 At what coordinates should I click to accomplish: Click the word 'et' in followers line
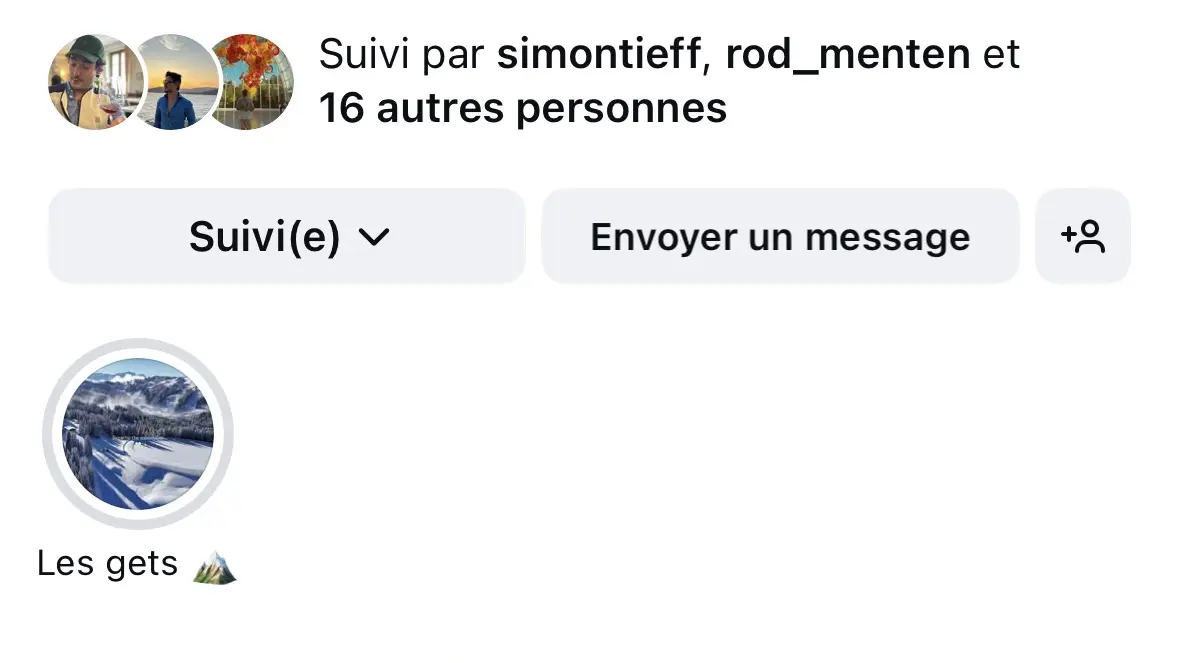(1001, 55)
